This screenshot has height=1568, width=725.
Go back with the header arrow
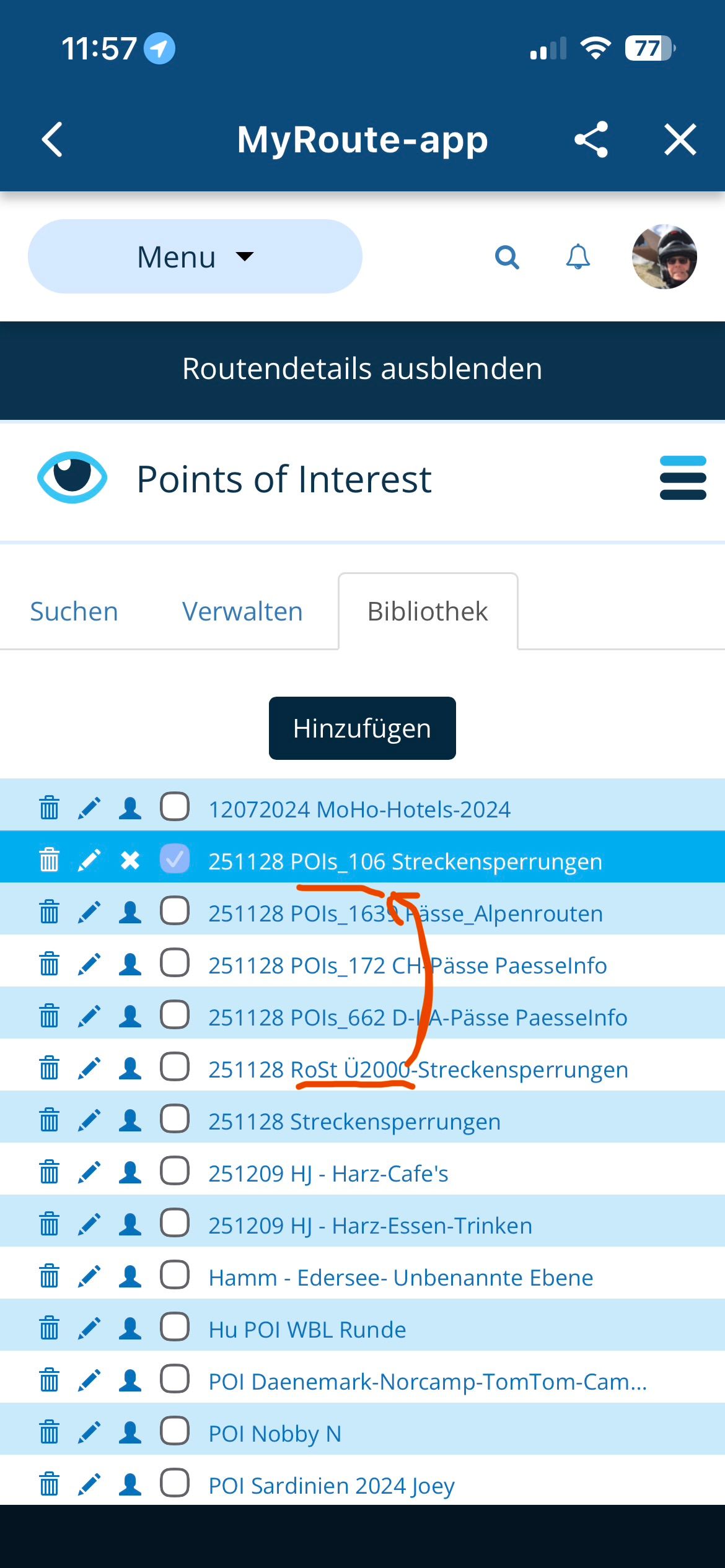coord(52,139)
